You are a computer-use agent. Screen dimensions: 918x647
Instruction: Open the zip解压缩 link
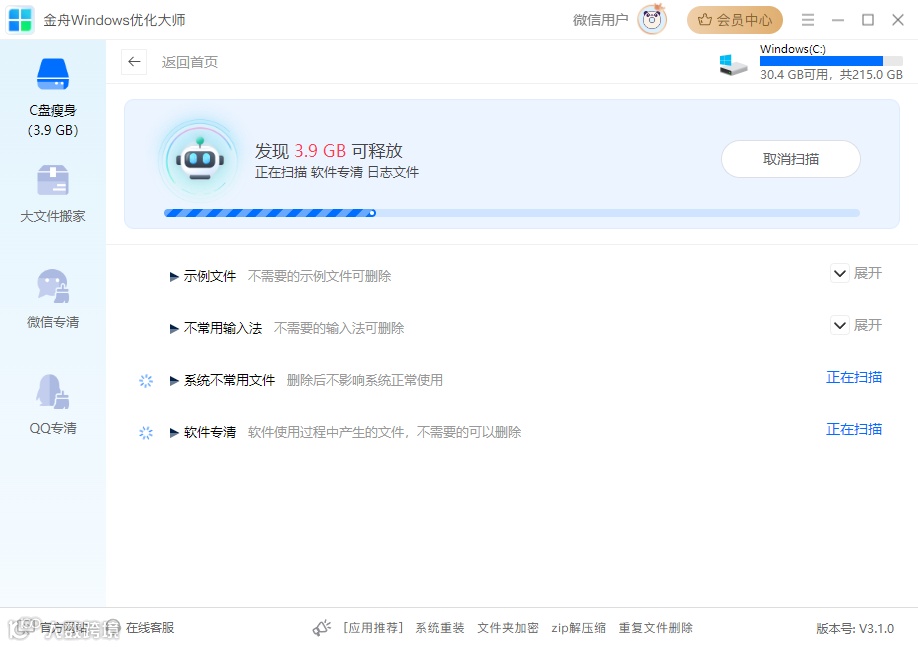click(x=578, y=628)
